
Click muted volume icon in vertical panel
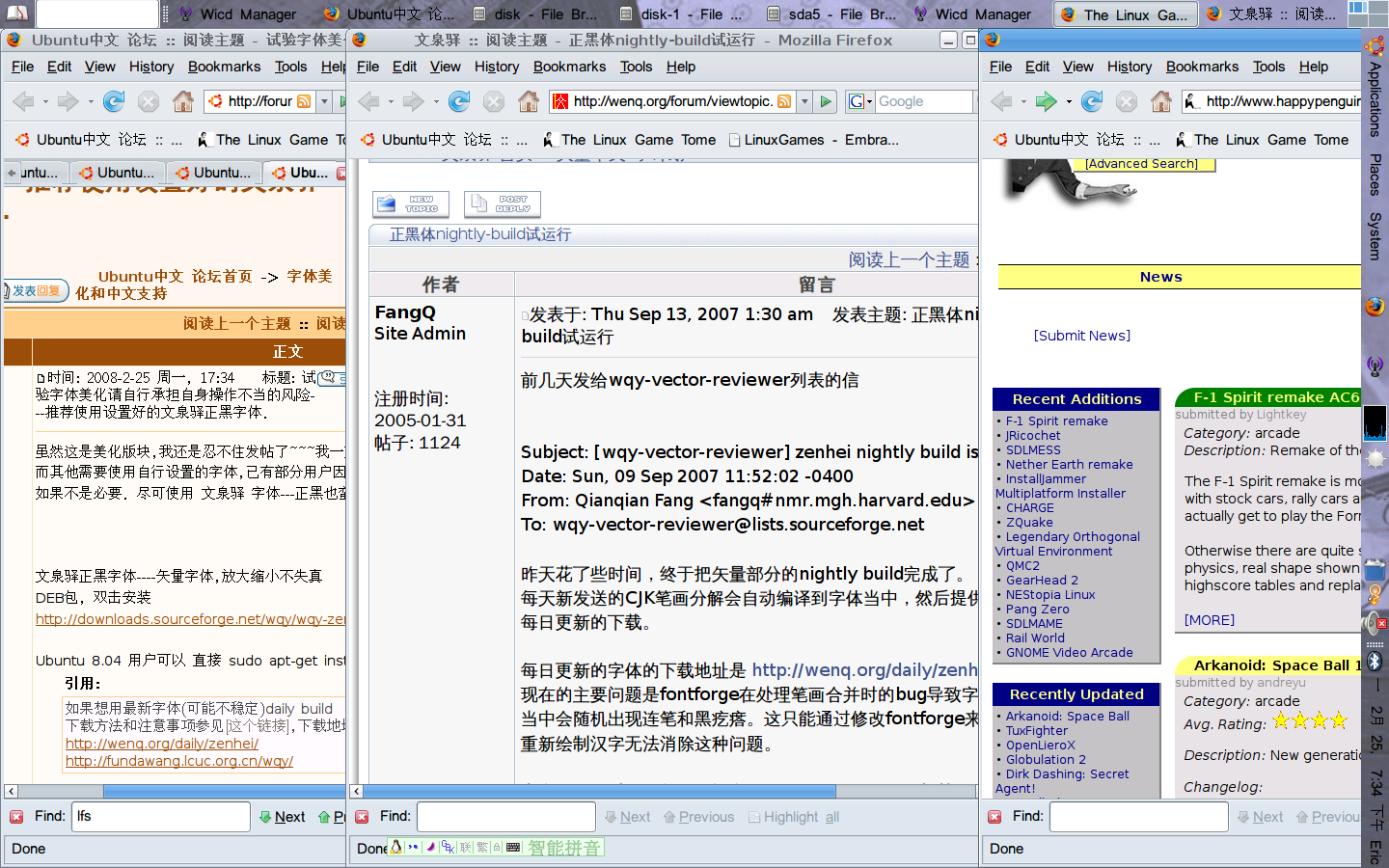click(1375, 624)
